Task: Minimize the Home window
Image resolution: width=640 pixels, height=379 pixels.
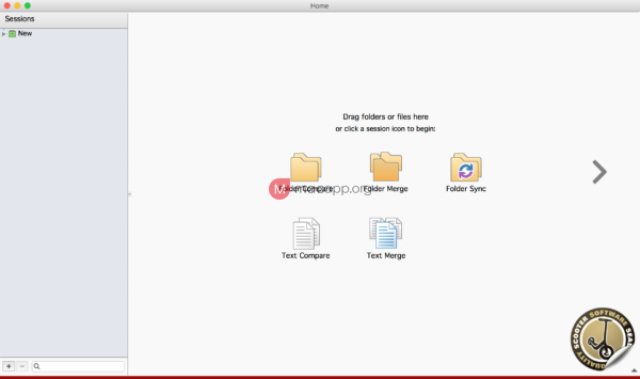Action: pos(17,6)
